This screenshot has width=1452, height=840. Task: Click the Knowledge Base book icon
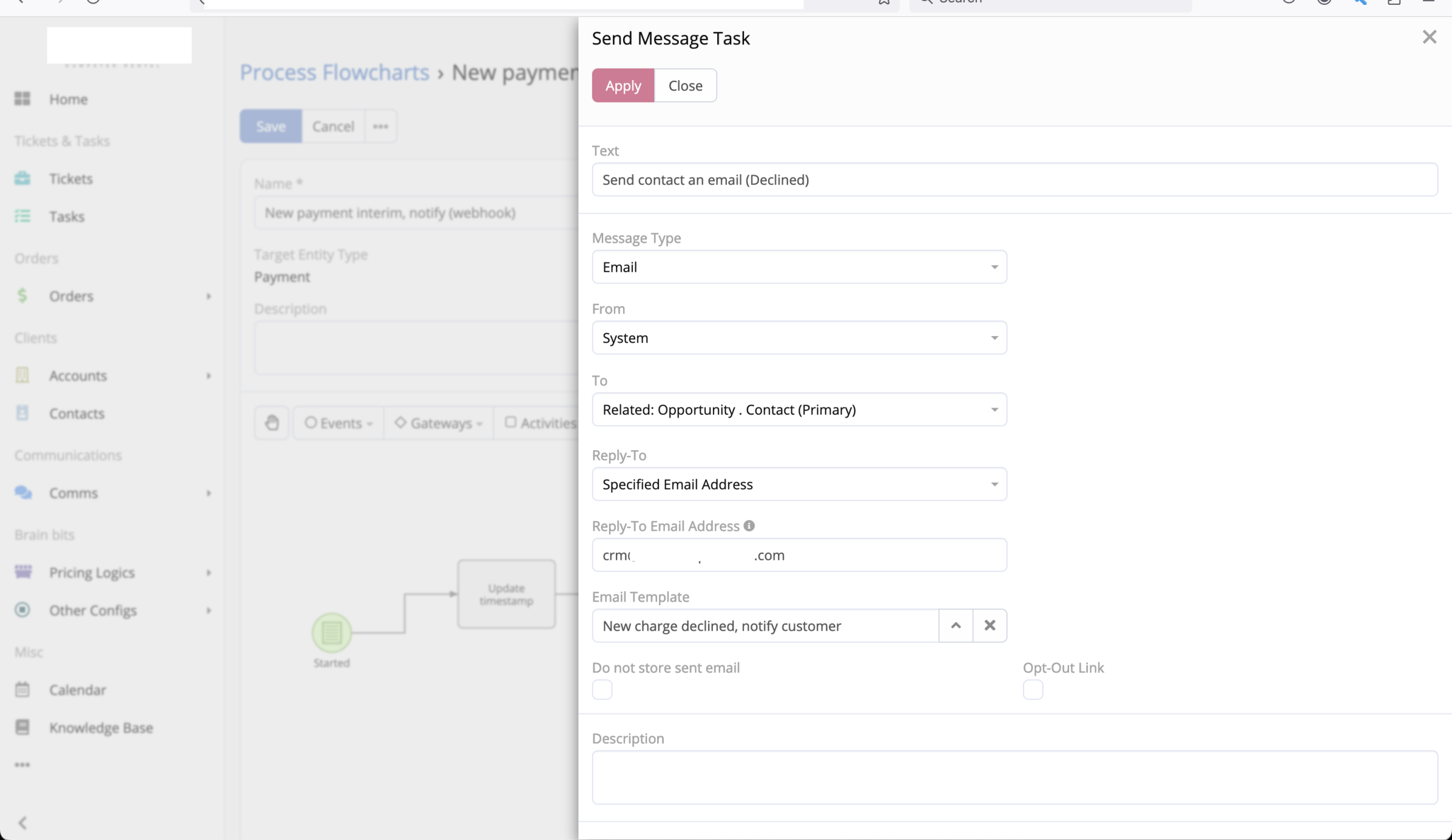pyautogui.click(x=22, y=727)
